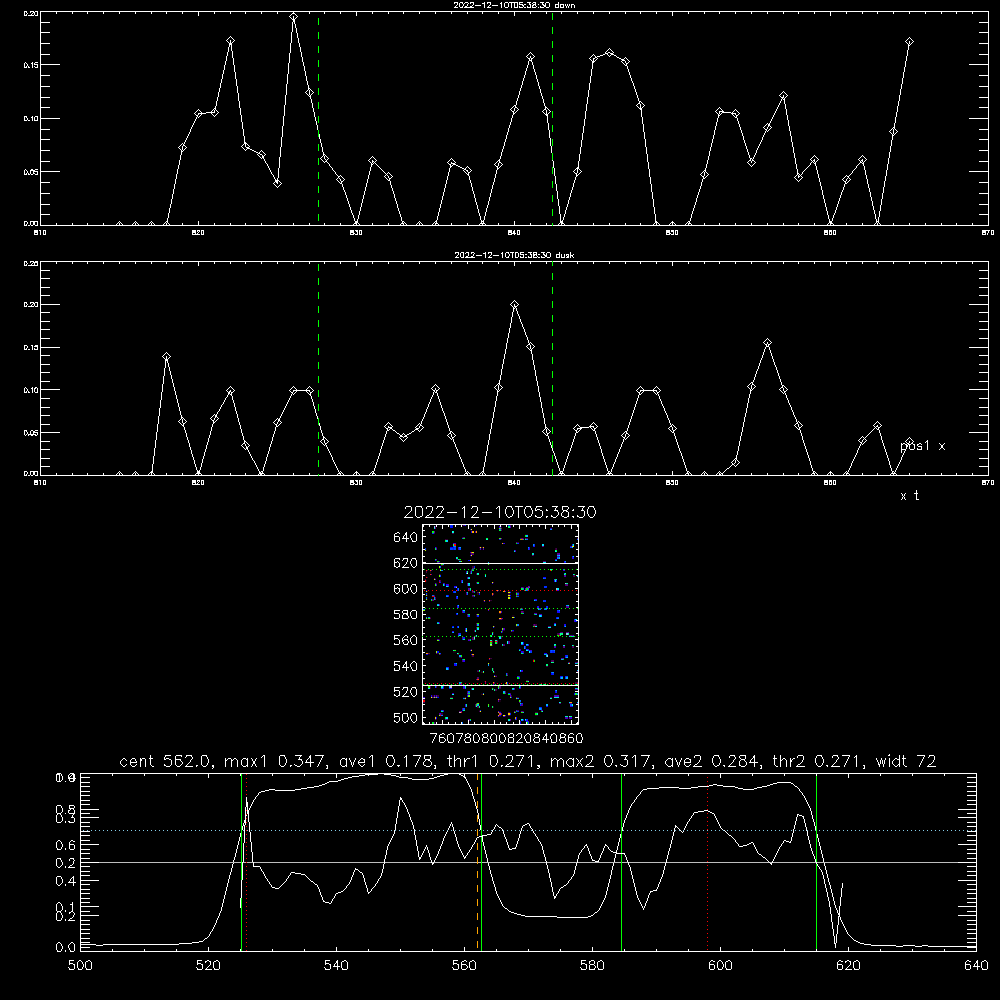Viewport: 1000px width, 1000px height.
Task: Click the solid green vertical line near 585
Action: [x=621, y=861]
